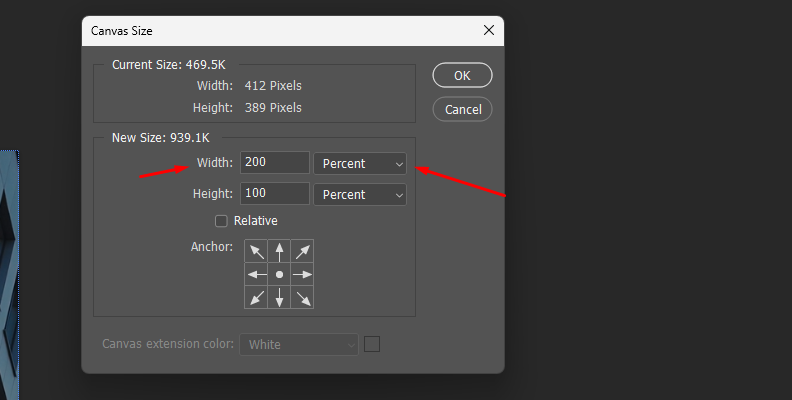Click the Height input field
792x400 pixels.
[x=274, y=194]
